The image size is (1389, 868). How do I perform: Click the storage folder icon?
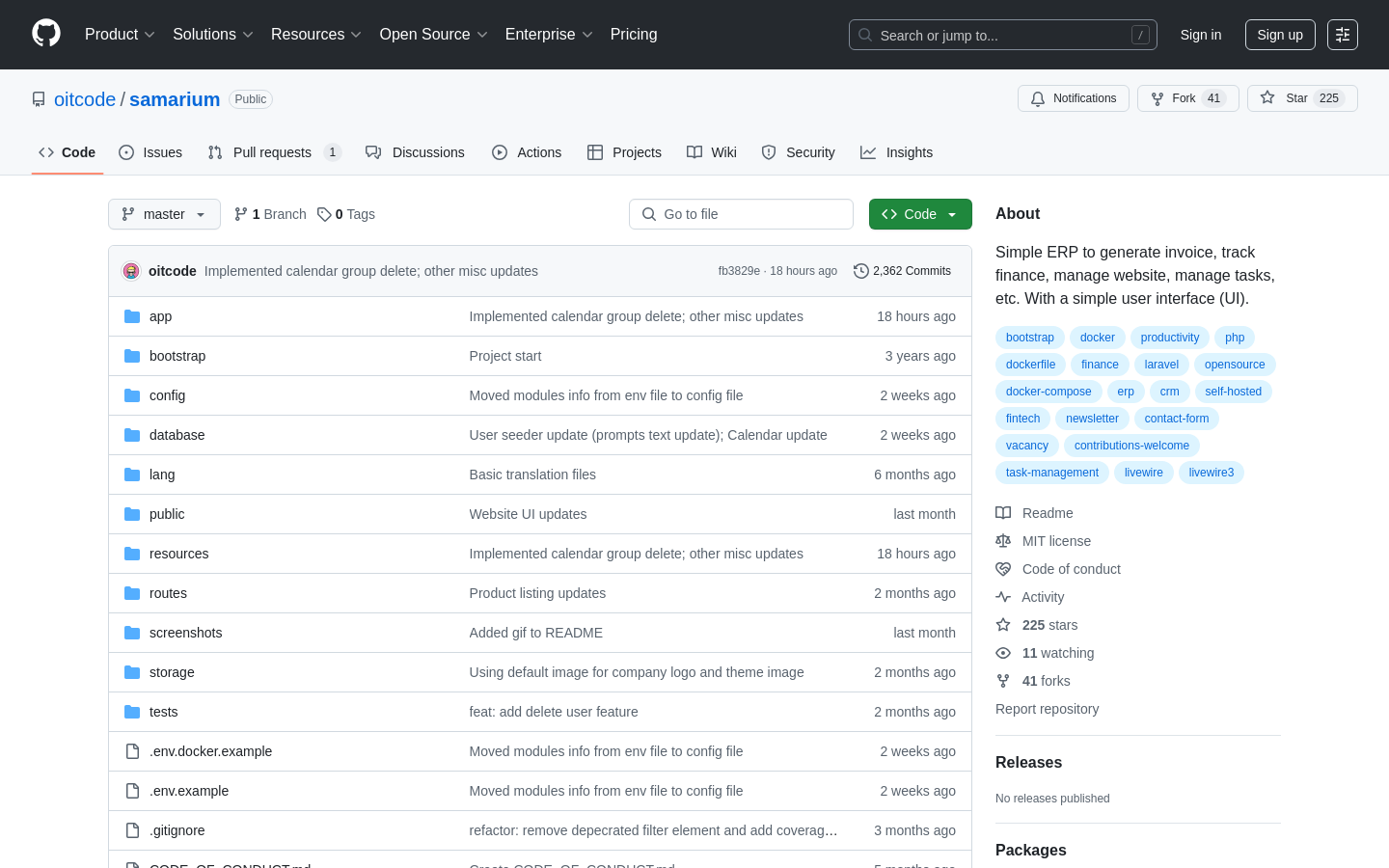point(132,672)
